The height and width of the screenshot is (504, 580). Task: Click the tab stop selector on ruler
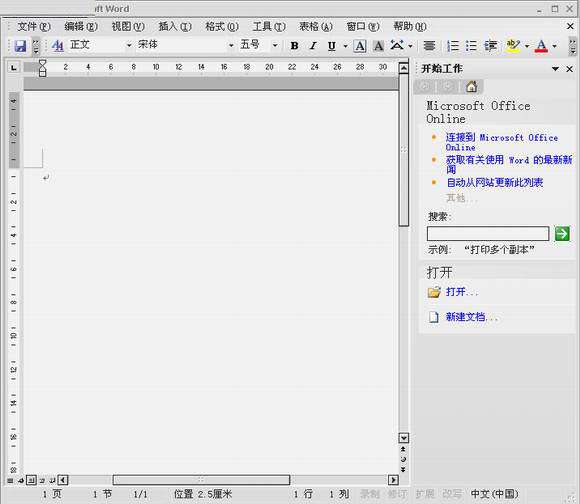point(14,67)
